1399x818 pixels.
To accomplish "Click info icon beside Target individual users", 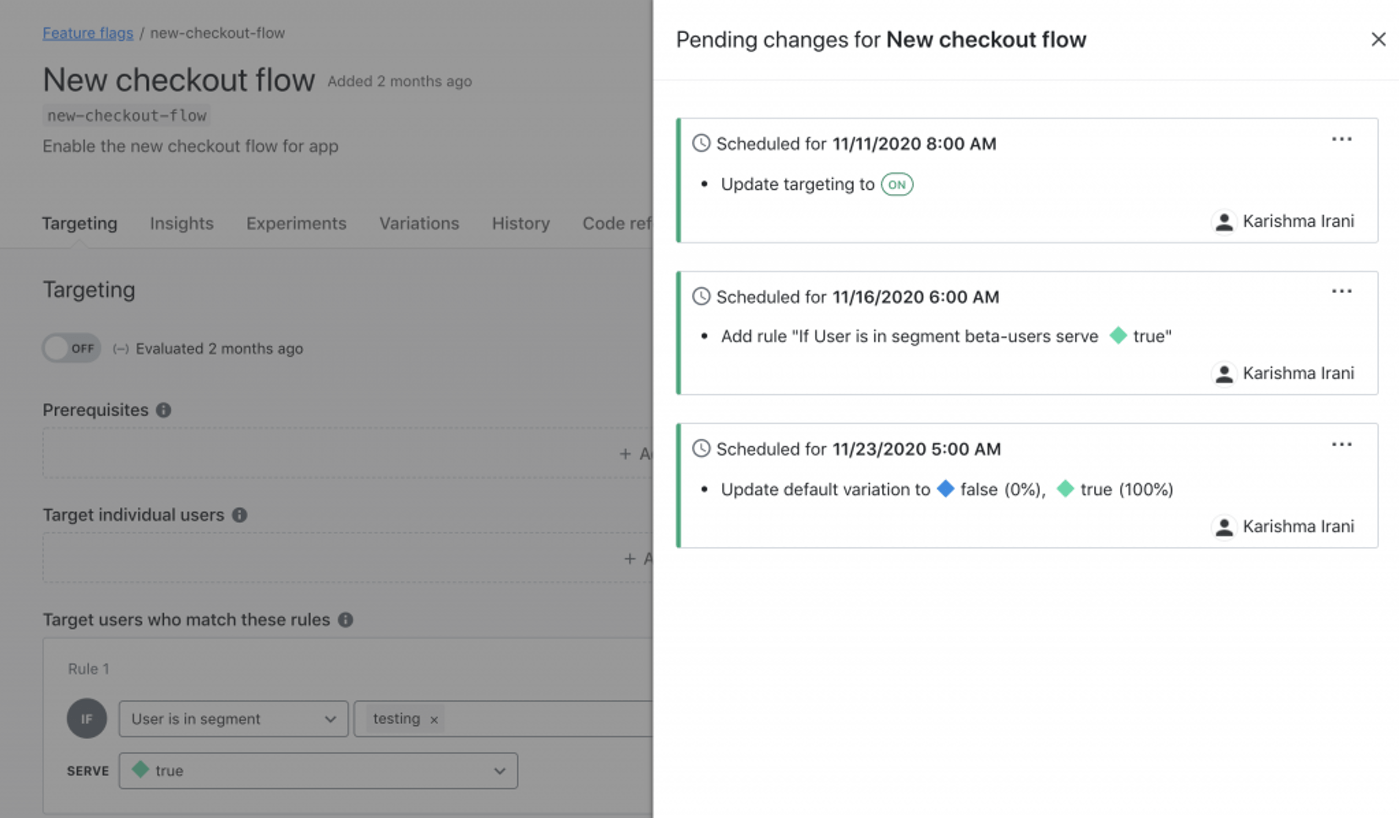I will pos(239,515).
